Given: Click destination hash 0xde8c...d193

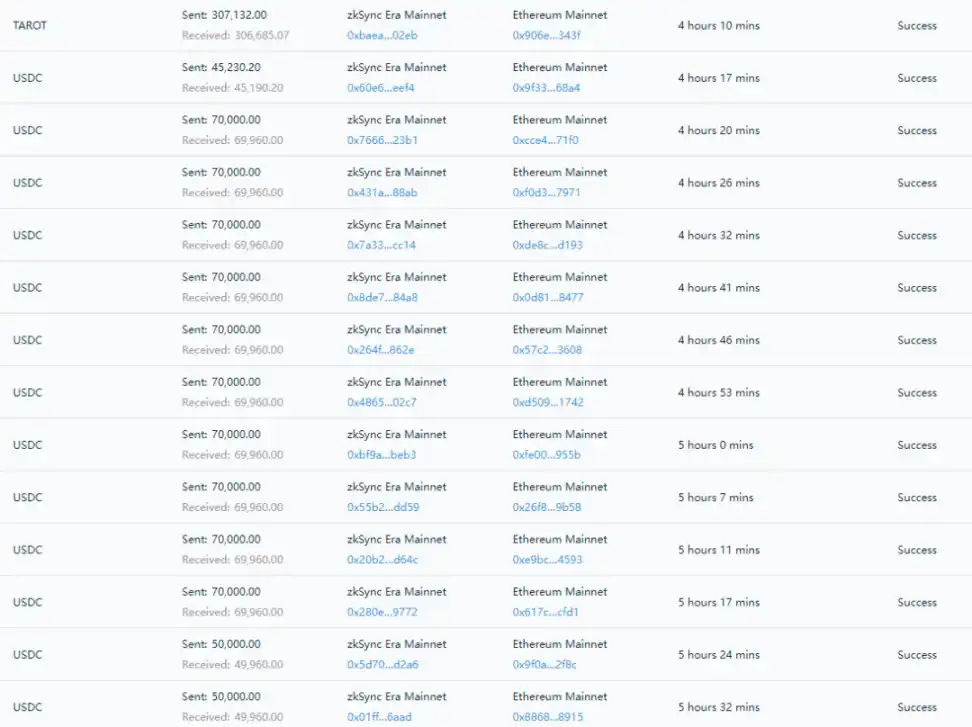Looking at the screenshot, I should click(547, 245).
